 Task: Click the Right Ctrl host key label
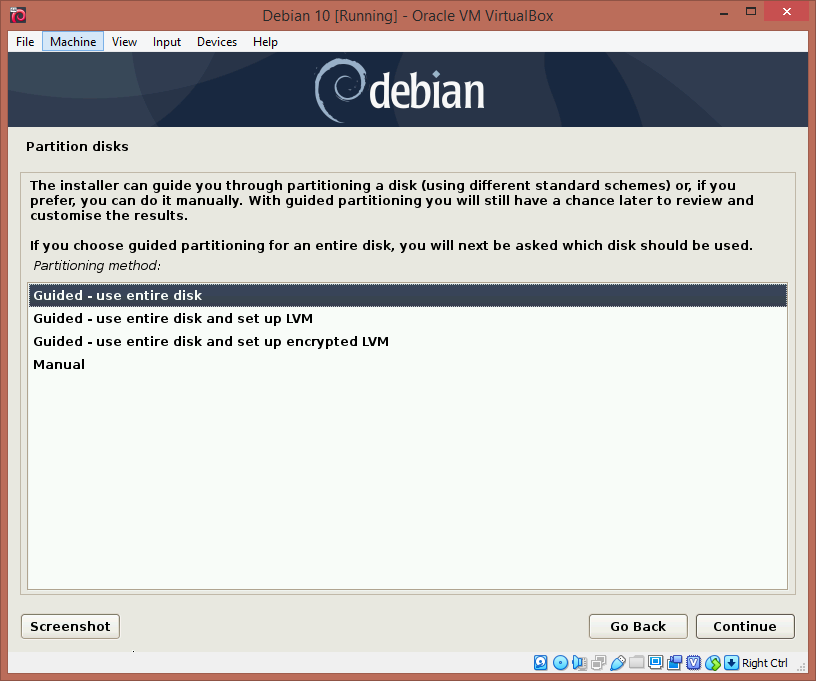pos(764,663)
